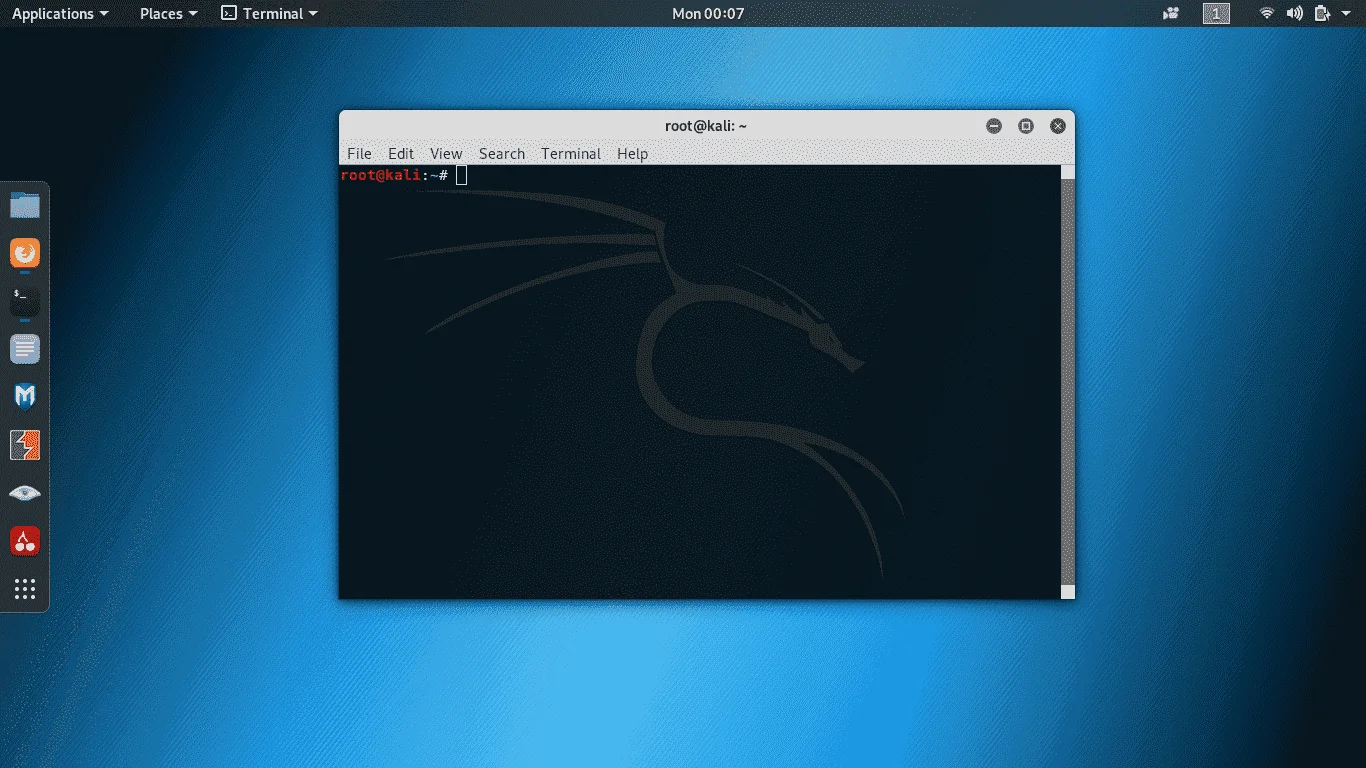The image size is (1366, 768).
Task: Click the Terminal icon in the dock
Action: coord(25,301)
